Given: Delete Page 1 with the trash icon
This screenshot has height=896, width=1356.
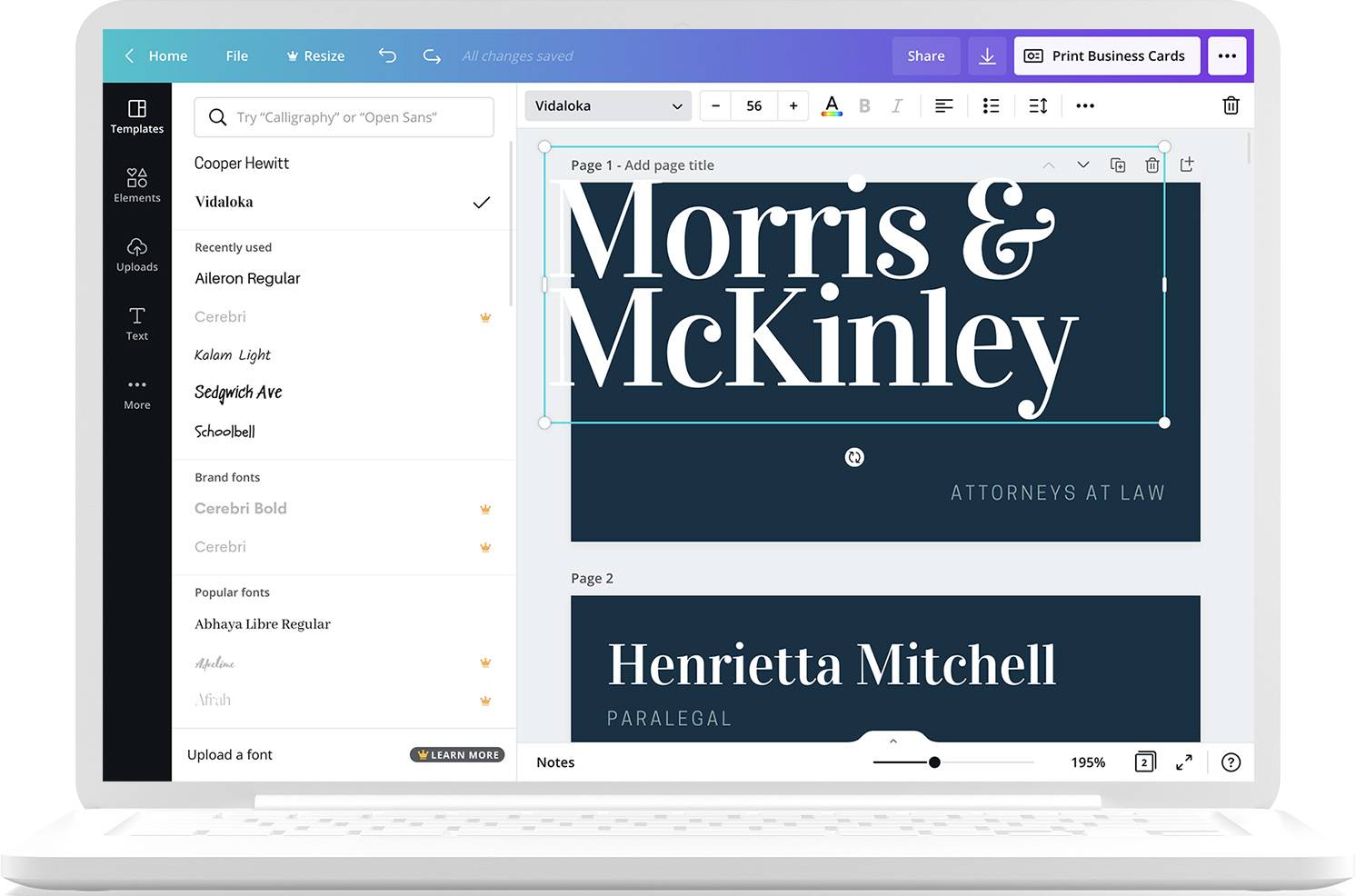Looking at the screenshot, I should [x=1152, y=164].
